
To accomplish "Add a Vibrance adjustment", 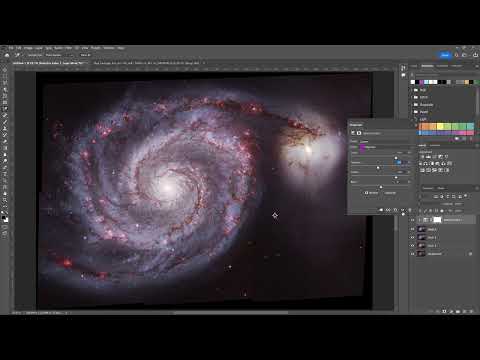I will 446,156.
